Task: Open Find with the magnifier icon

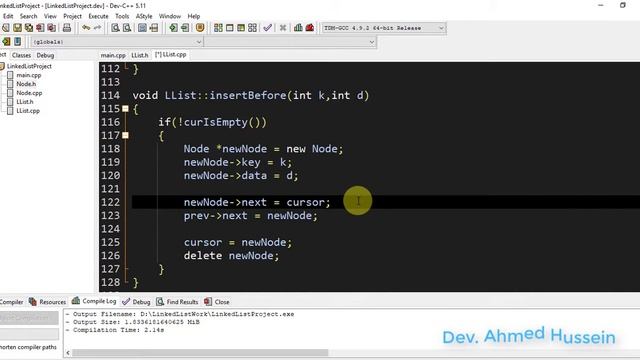Action: [116, 28]
